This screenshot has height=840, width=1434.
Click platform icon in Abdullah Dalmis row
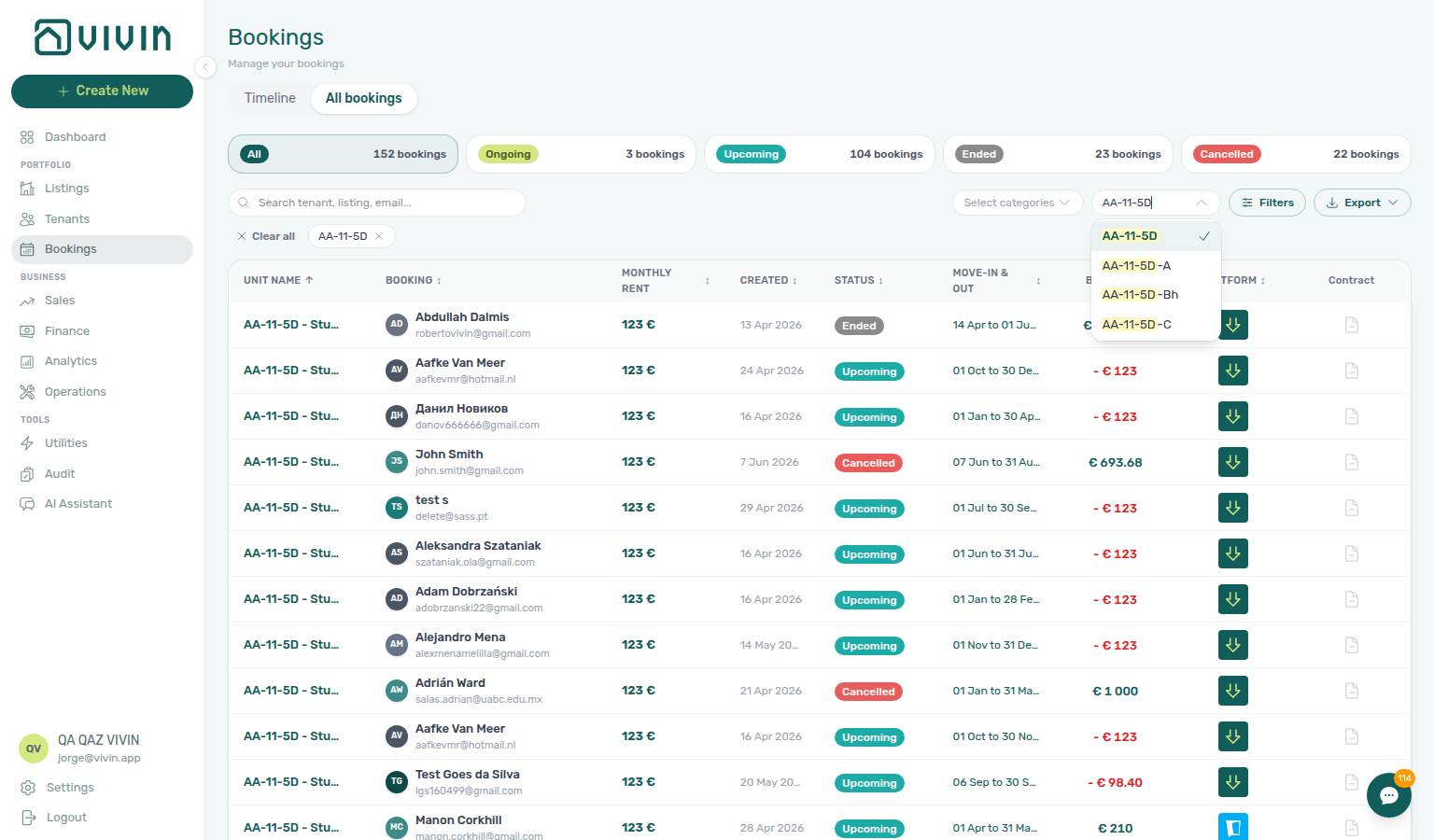point(1233,325)
